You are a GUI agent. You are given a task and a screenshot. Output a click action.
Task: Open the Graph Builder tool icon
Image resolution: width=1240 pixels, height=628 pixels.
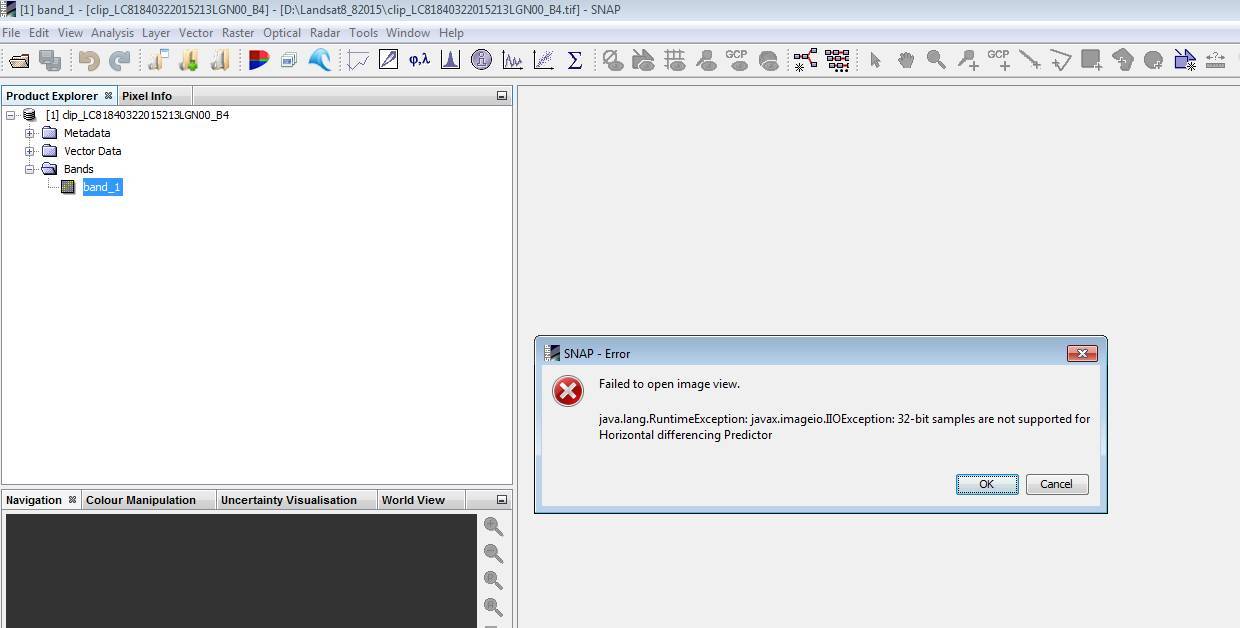point(805,61)
